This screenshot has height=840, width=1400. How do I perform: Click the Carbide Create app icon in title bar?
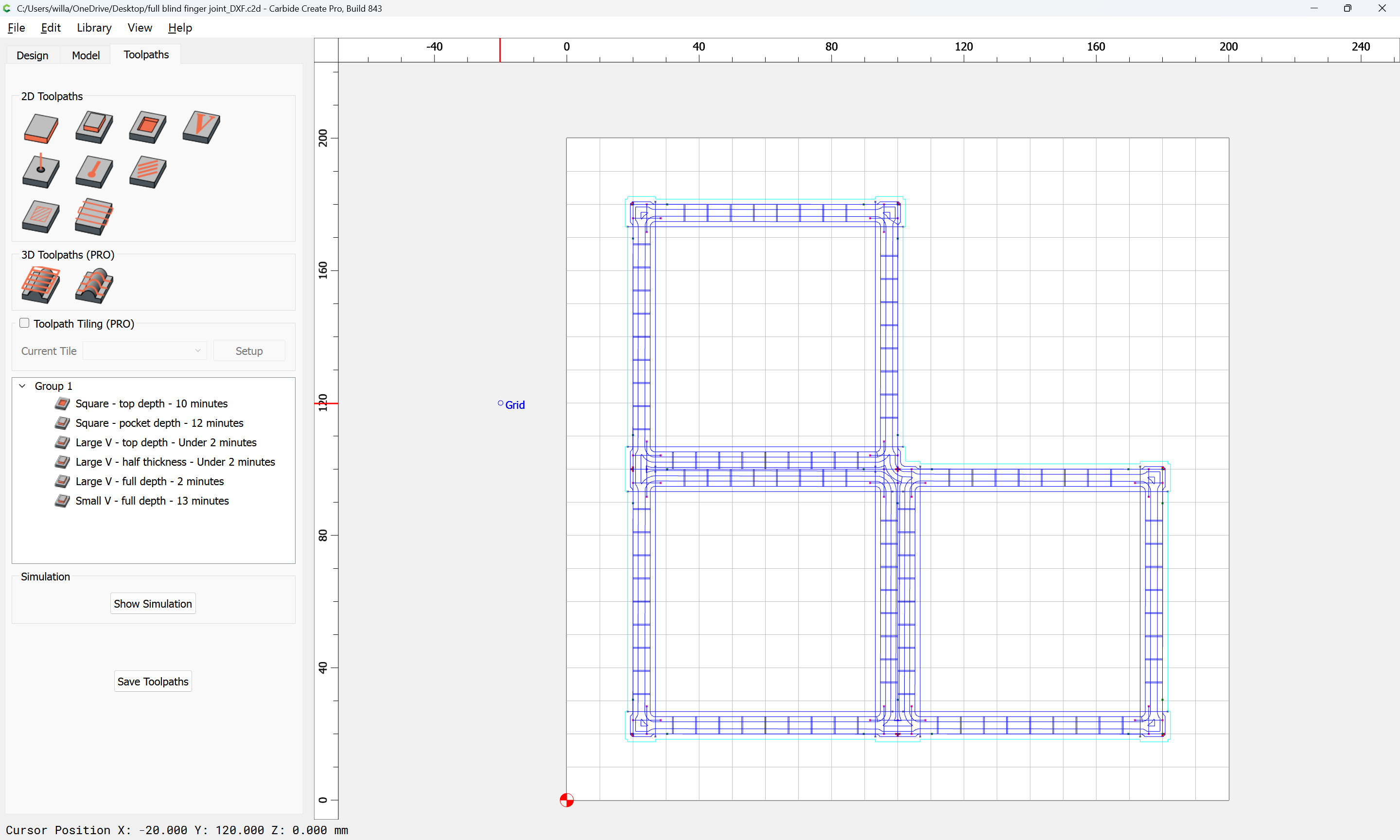[x=7, y=8]
